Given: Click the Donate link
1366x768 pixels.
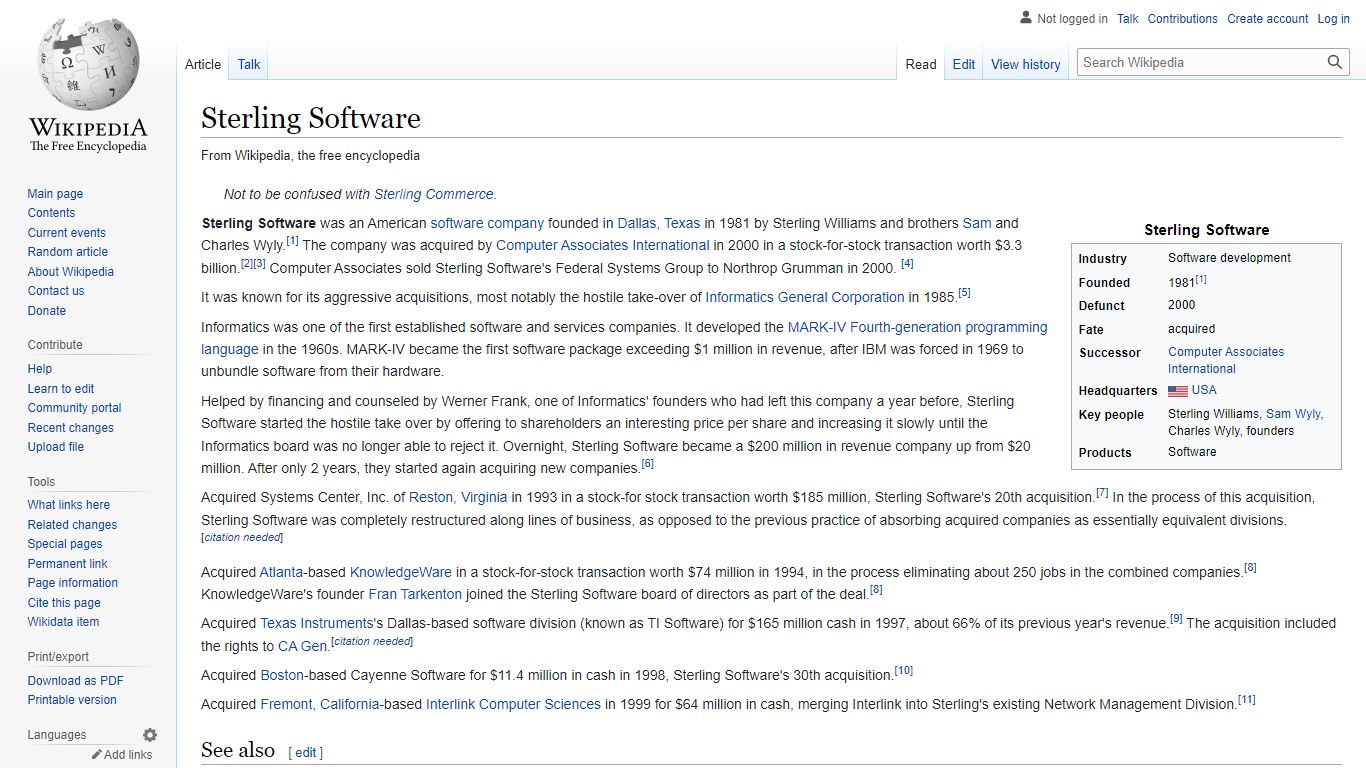Looking at the screenshot, I should click(47, 311).
